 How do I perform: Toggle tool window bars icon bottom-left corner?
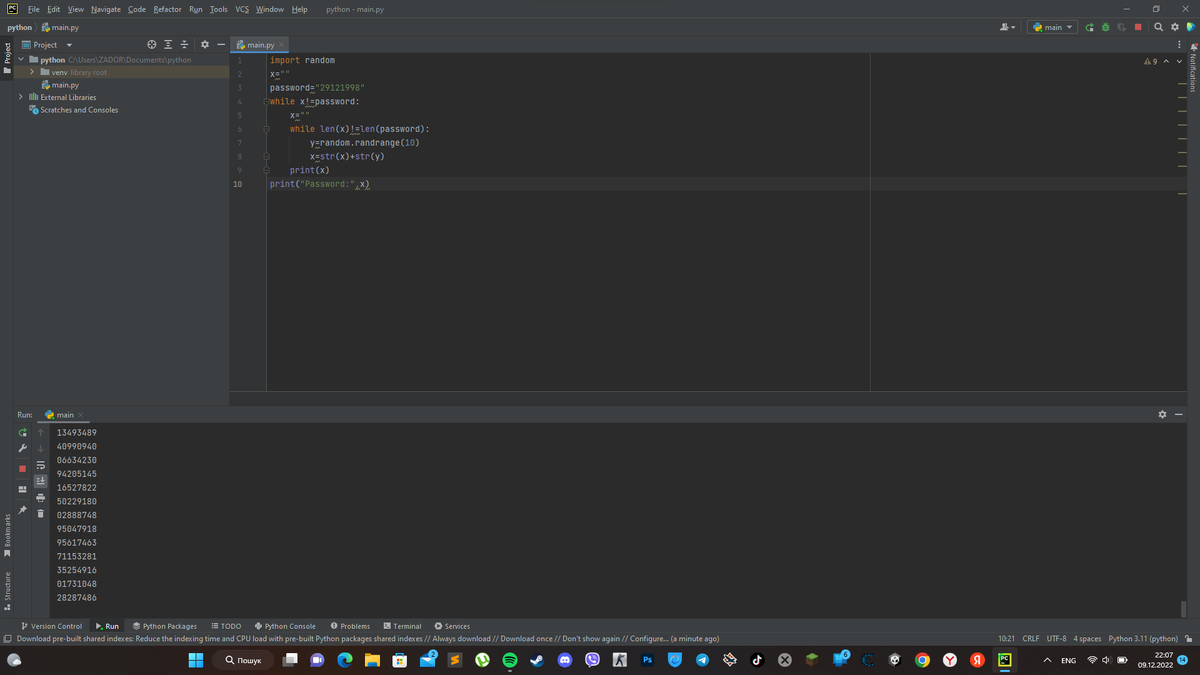point(7,639)
